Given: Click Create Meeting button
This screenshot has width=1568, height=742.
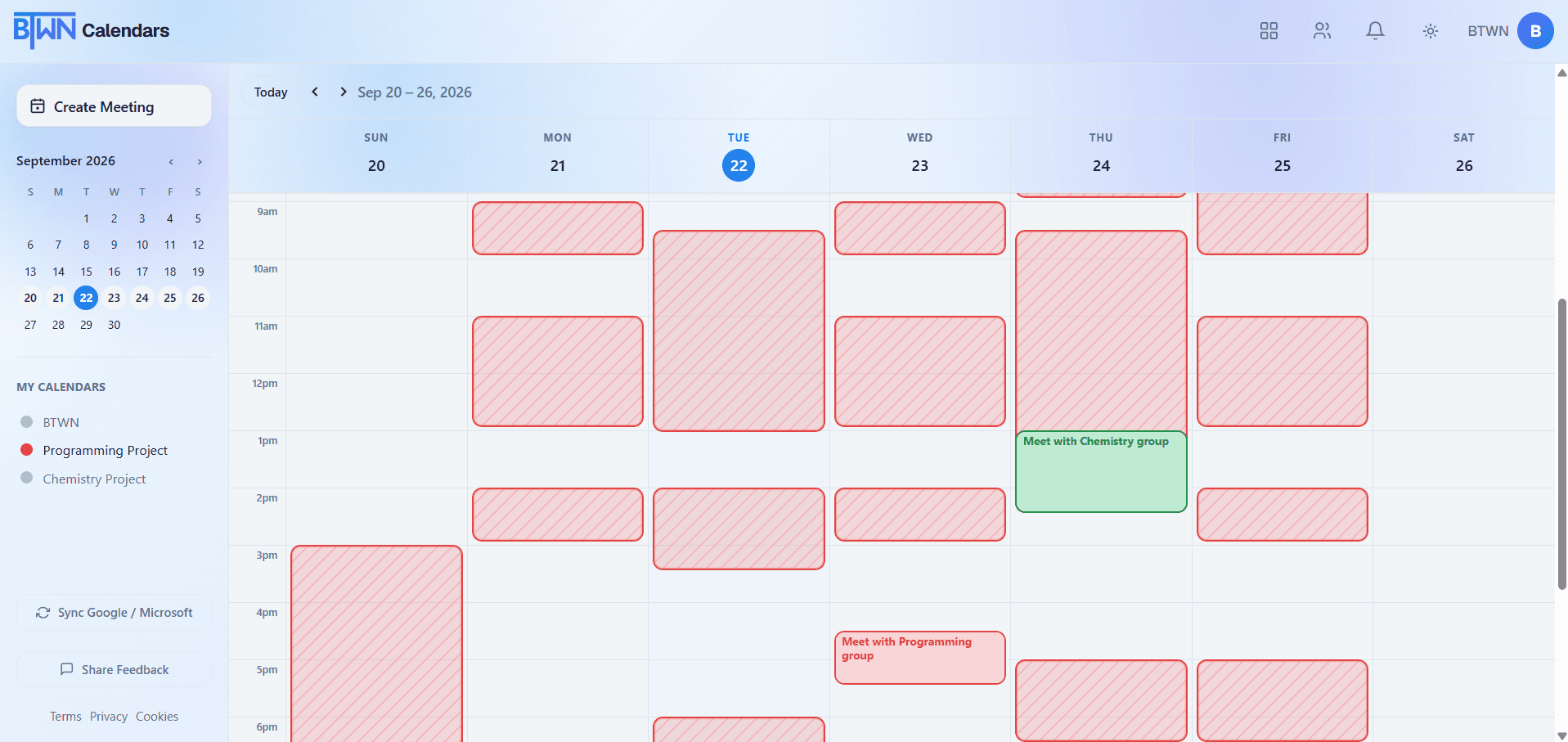Looking at the screenshot, I should point(114,106).
